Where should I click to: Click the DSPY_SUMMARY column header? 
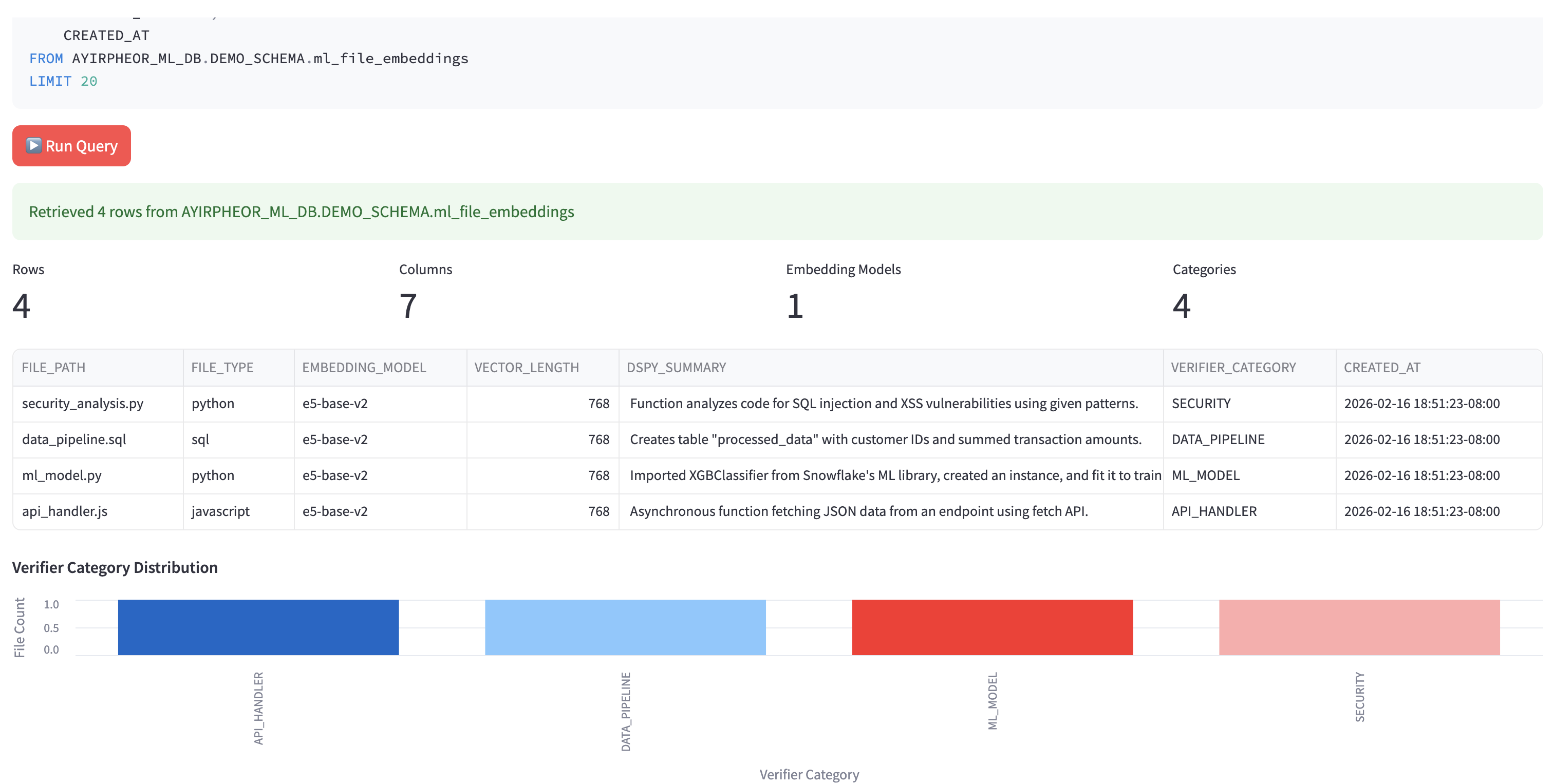click(x=676, y=367)
